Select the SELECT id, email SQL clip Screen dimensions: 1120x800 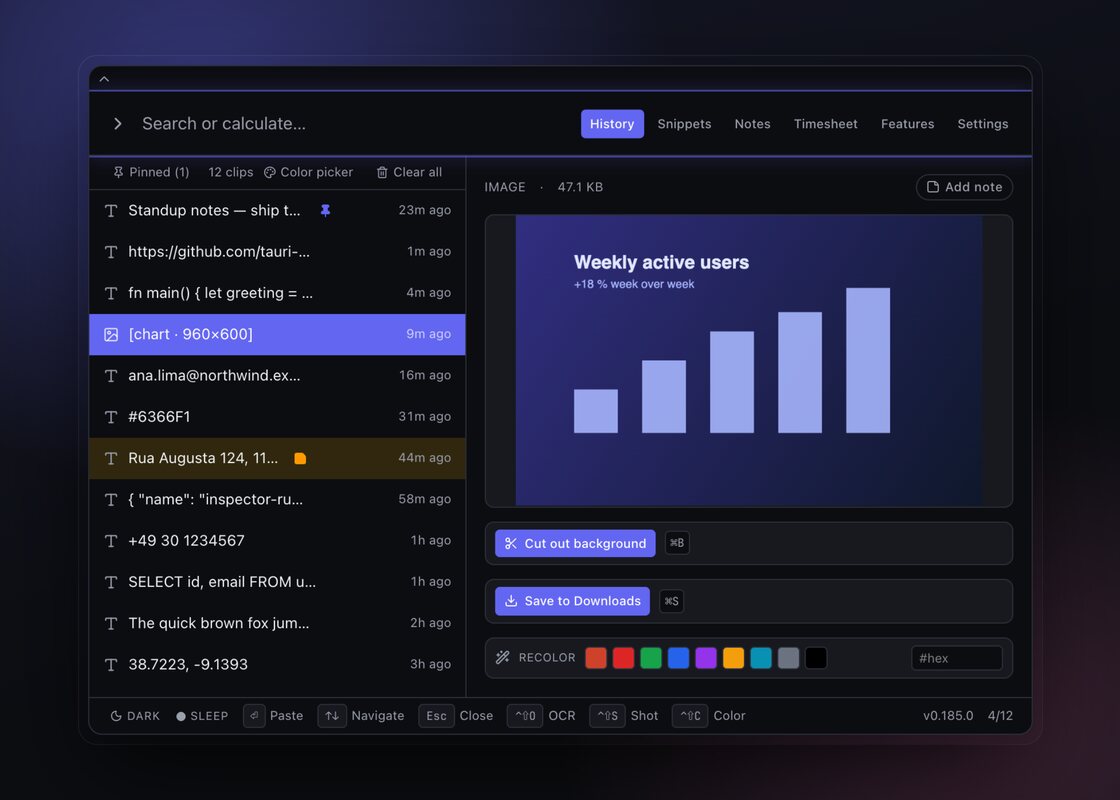coord(277,582)
